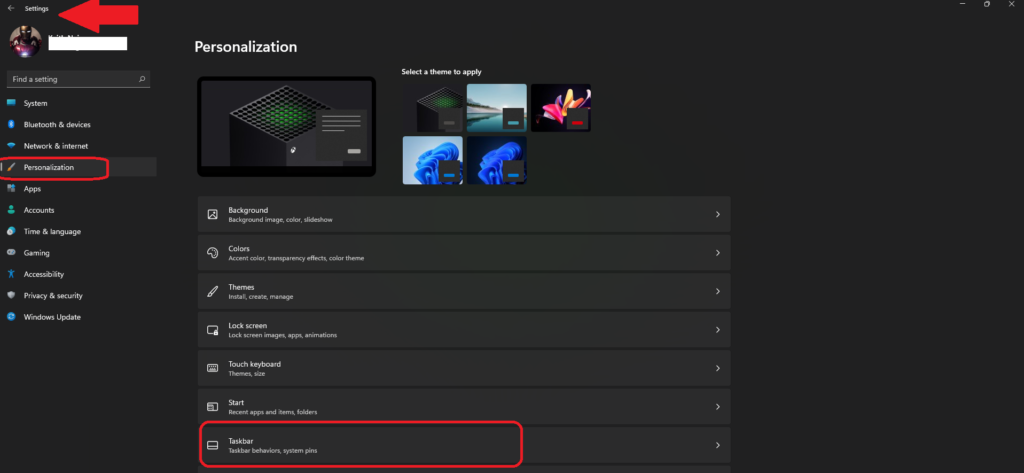Screen dimensions: 1024x473
Task: Select the Privacy & security shield icon
Action: click(x=11, y=295)
